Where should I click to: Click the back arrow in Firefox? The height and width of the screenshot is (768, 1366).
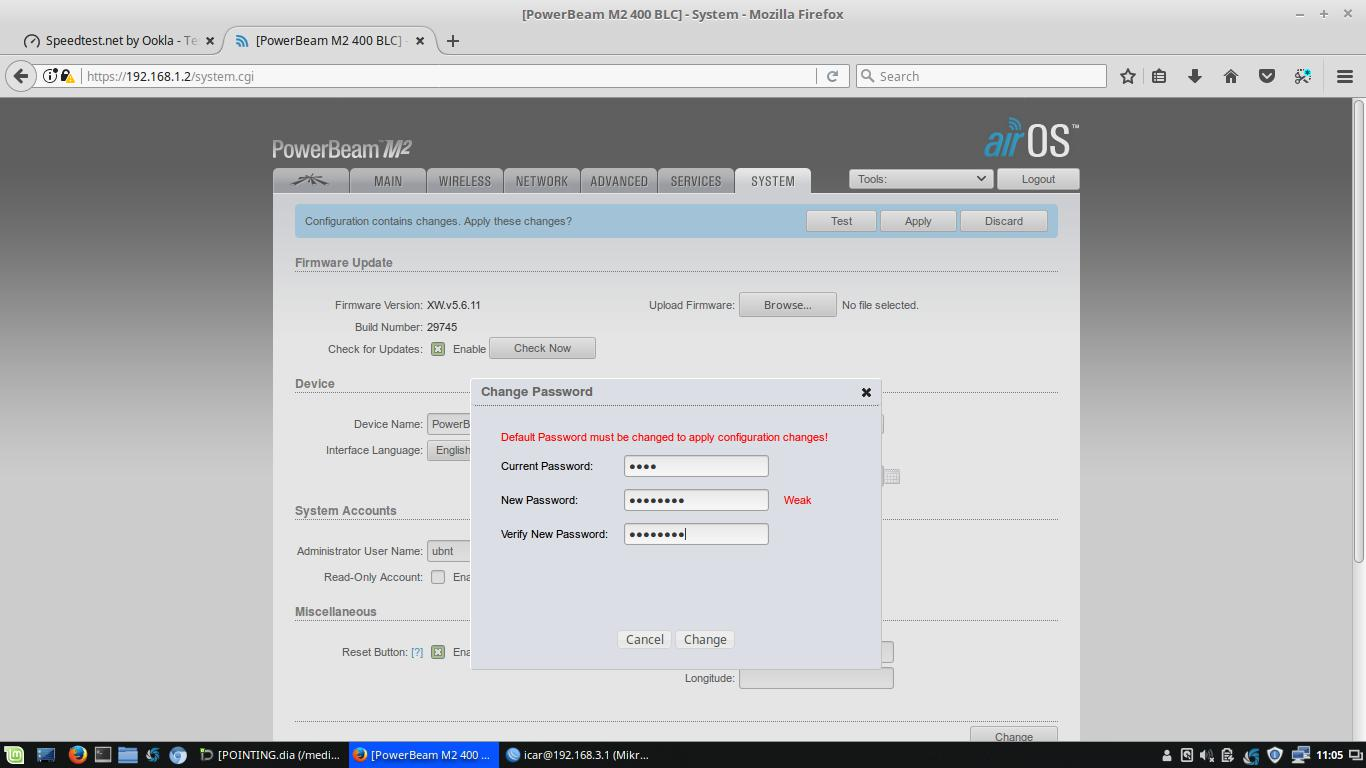click(x=21, y=76)
